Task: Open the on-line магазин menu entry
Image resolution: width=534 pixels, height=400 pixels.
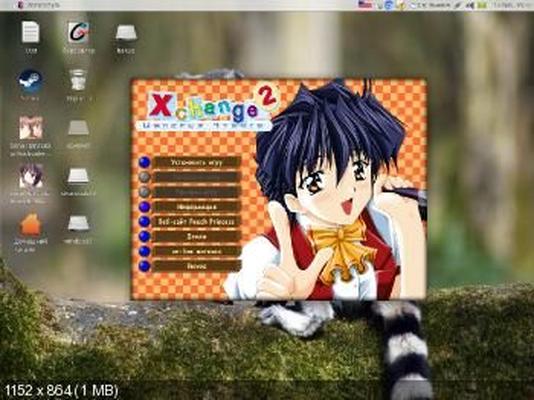Action: [197, 251]
